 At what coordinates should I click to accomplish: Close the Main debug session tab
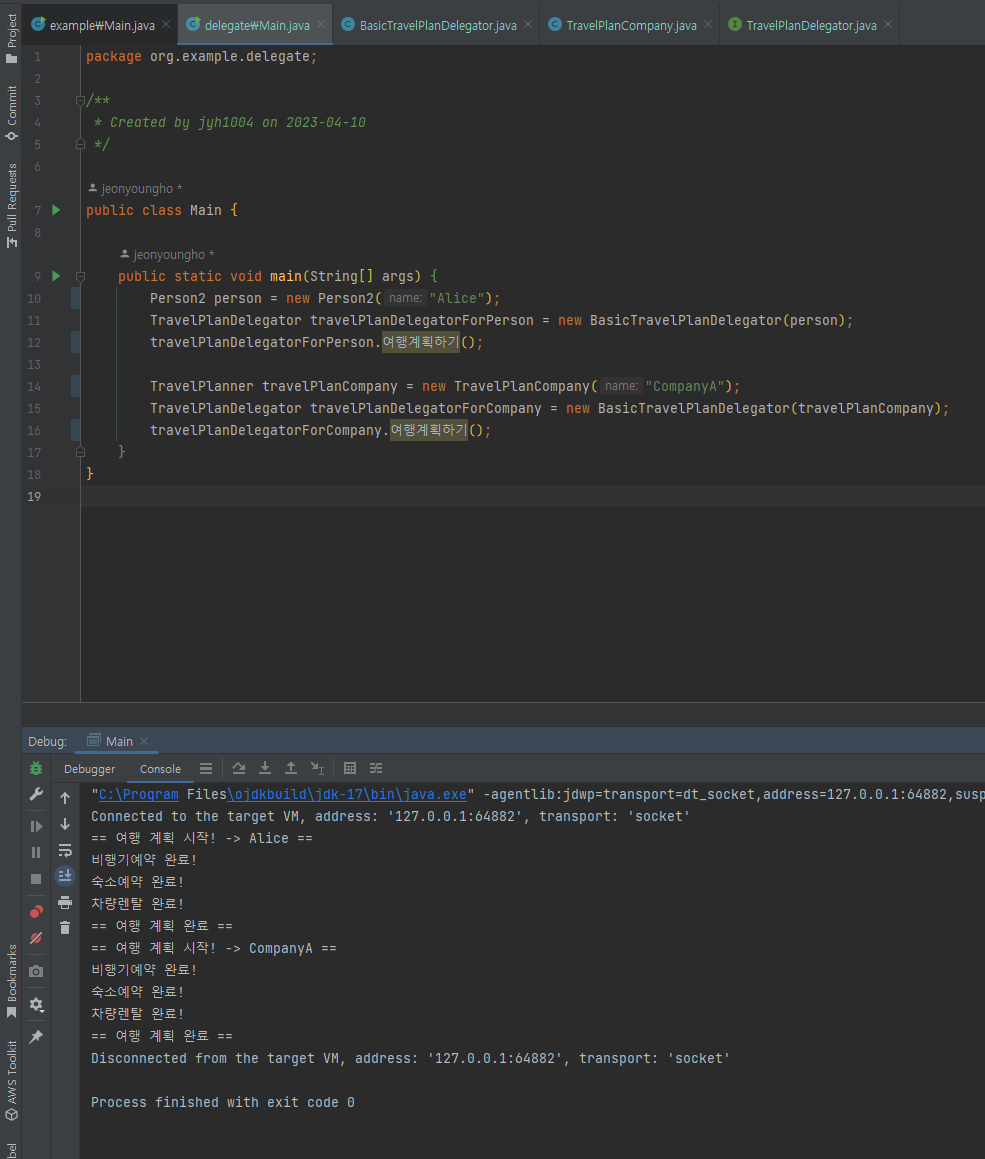pos(144,741)
